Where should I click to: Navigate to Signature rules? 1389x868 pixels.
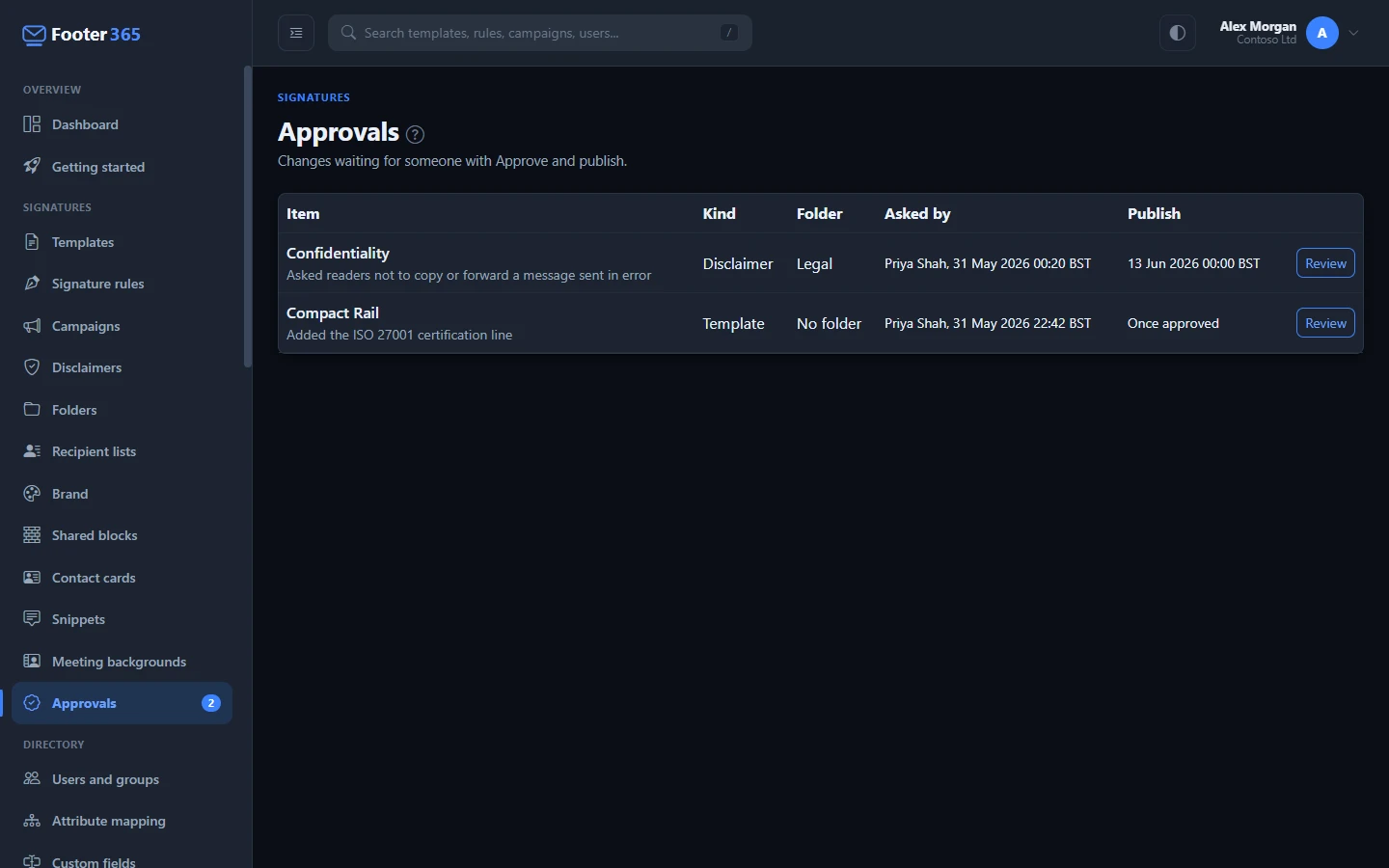122,284
